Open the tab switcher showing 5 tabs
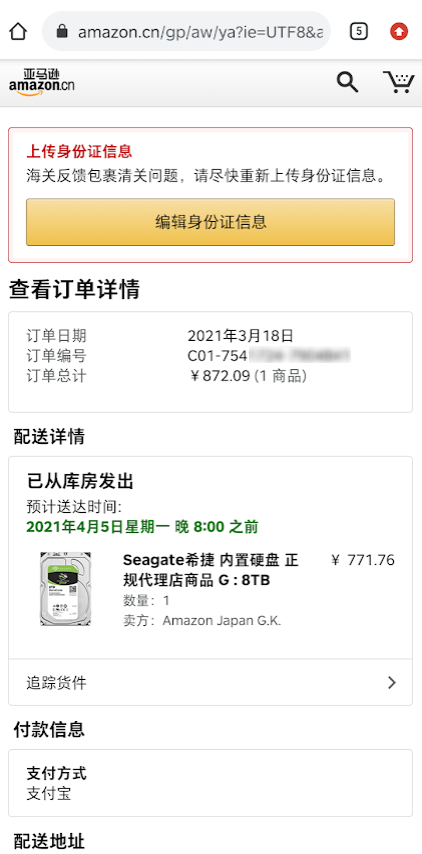This screenshot has height=854, width=422. pyautogui.click(x=358, y=32)
